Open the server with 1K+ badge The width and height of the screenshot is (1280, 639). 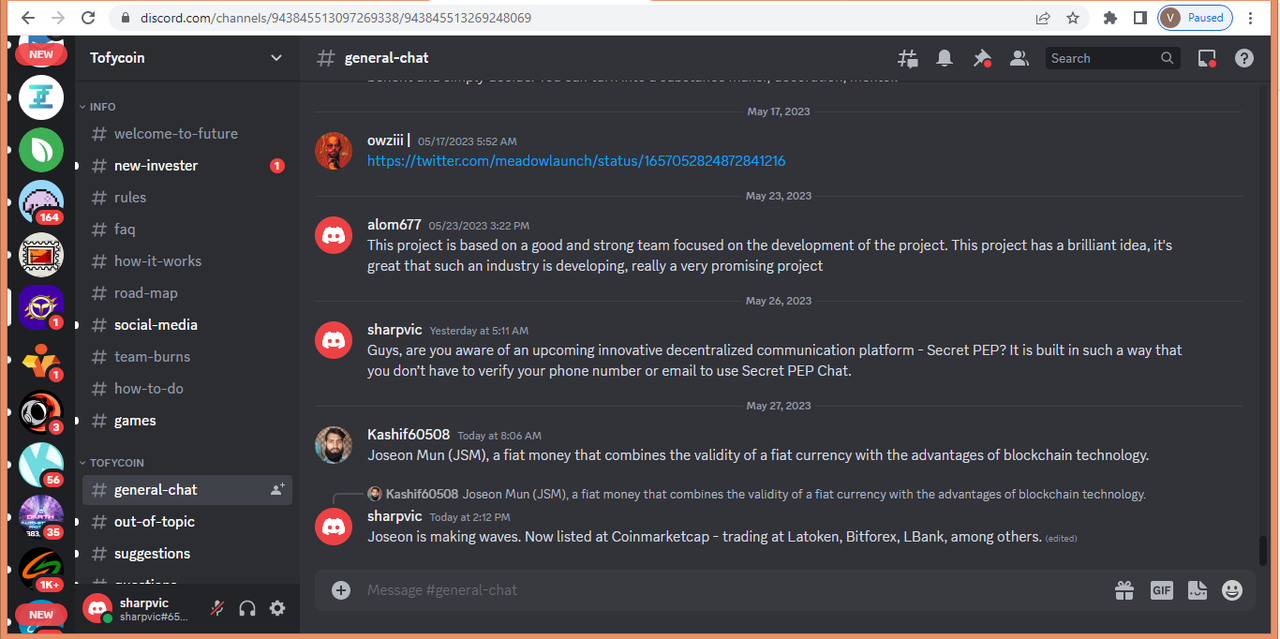click(41, 568)
